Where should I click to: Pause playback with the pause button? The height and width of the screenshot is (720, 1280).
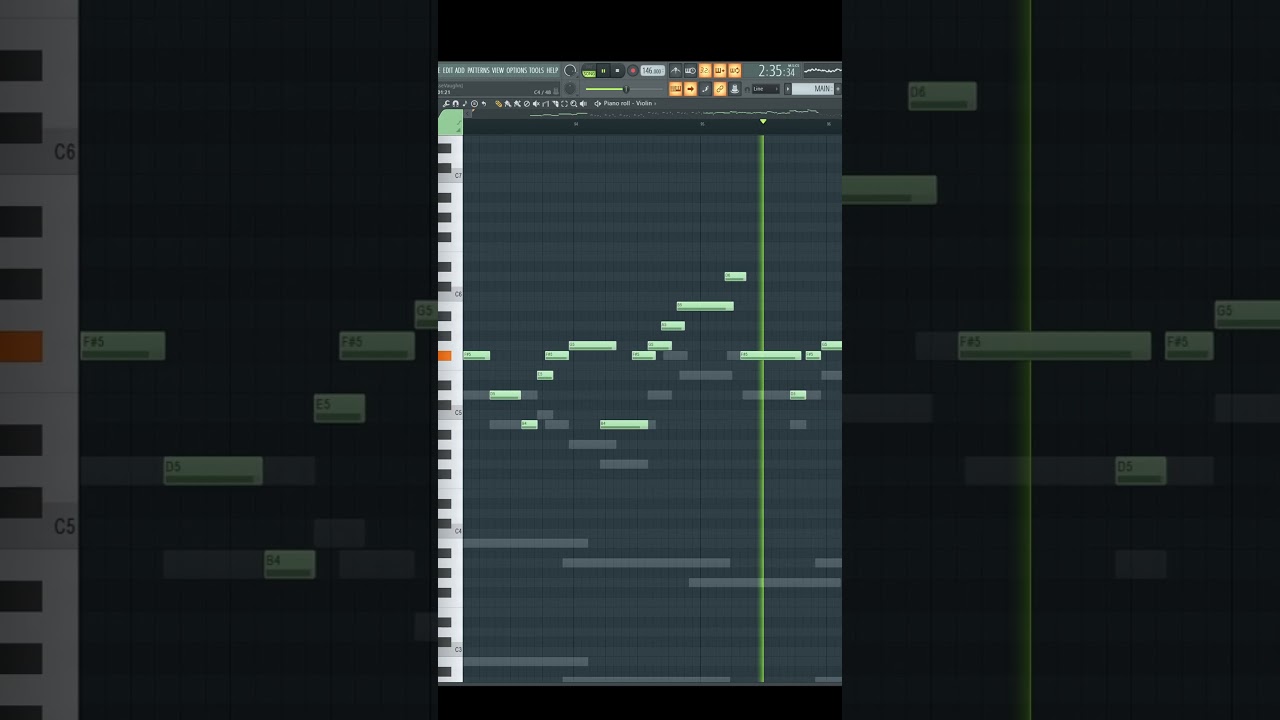coord(603,70)
